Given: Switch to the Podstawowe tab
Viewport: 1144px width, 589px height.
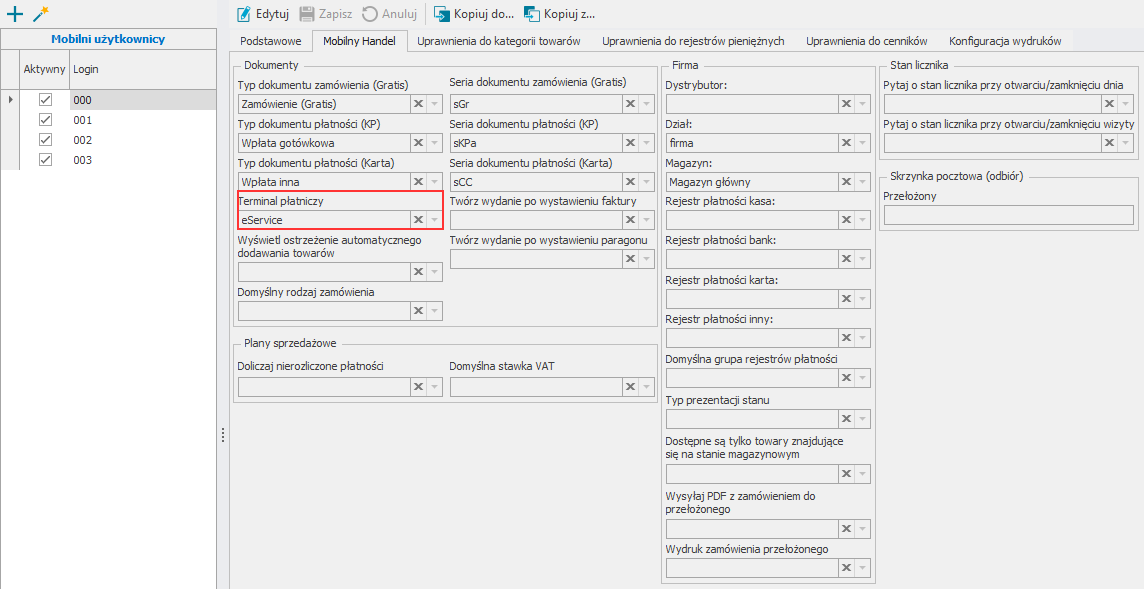Looking at the screenshot, I should point(271,41).
